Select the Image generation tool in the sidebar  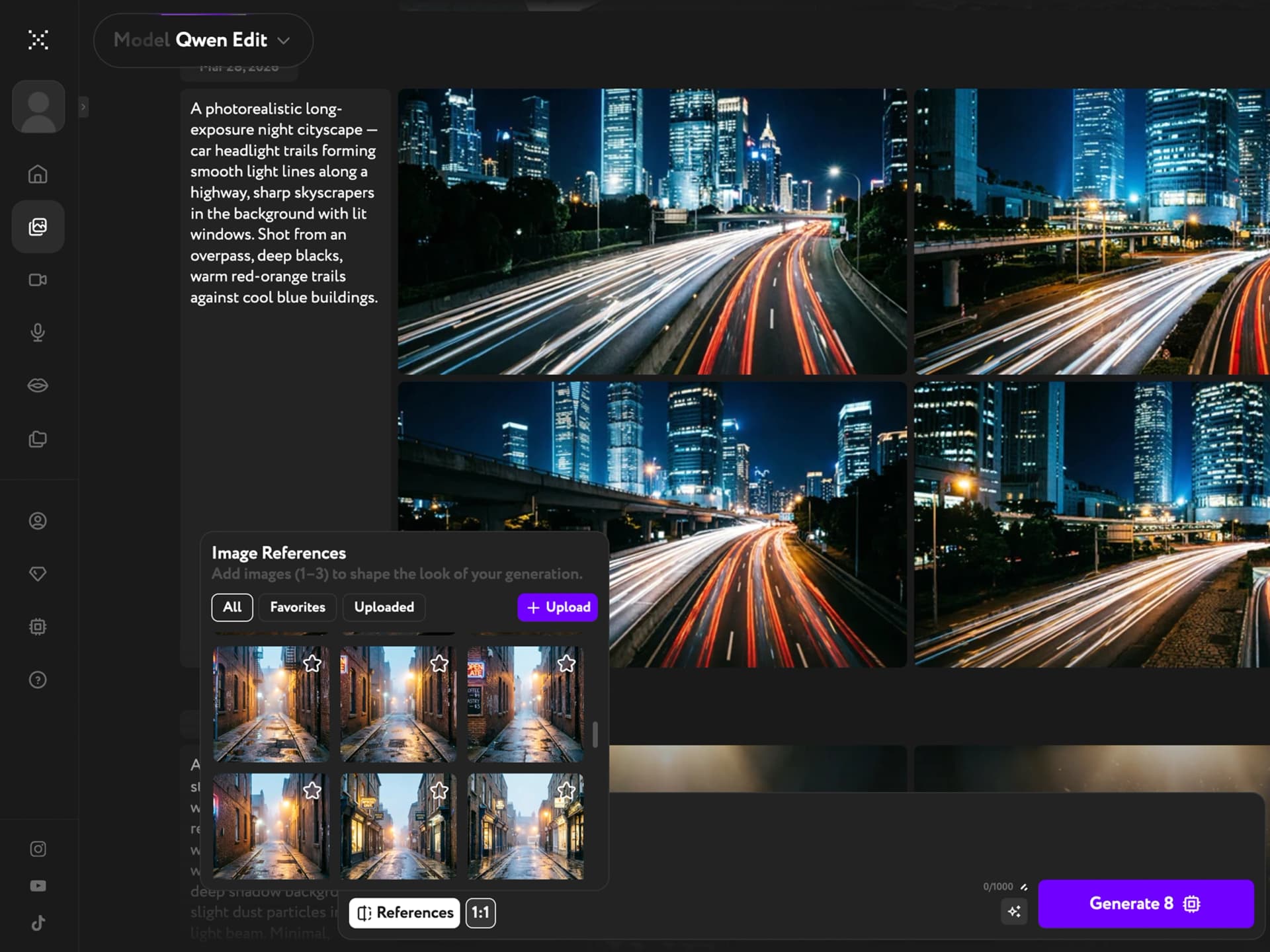pyautogui.click(x=38, y=227)
